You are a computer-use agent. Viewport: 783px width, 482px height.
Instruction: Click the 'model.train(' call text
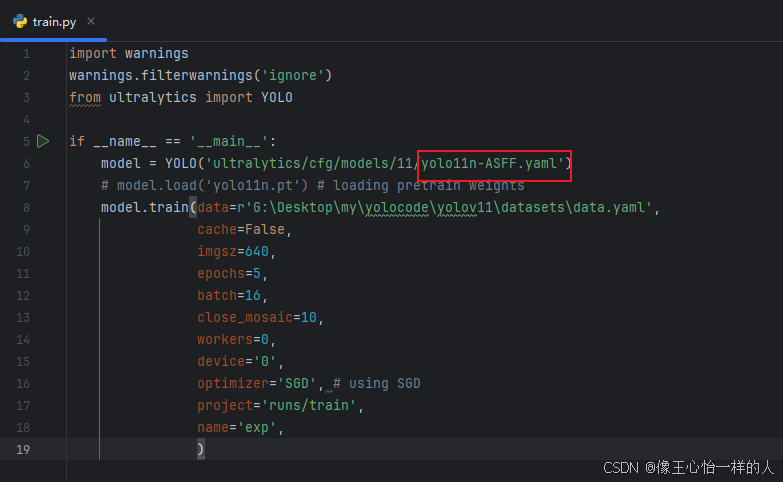148,207
